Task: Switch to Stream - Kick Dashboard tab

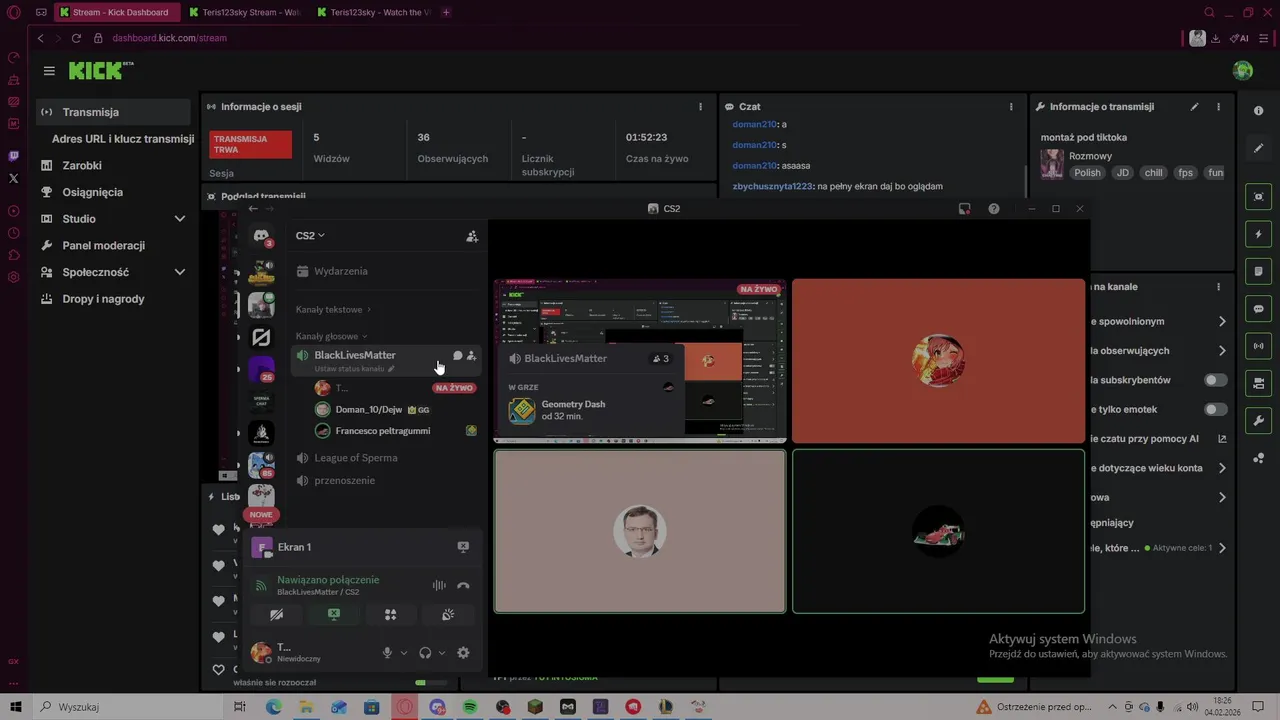Action: 115,12
